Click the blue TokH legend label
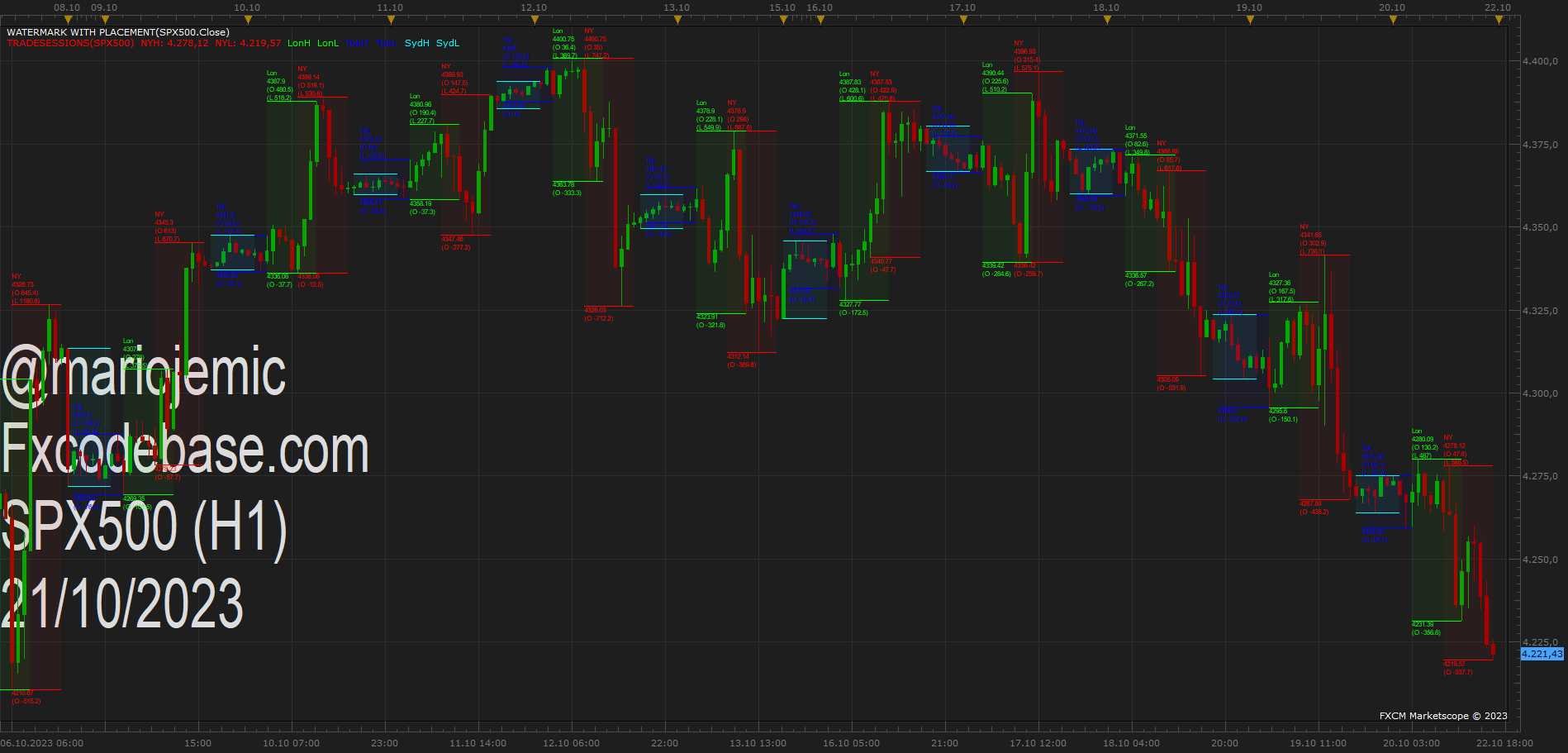Screen dimensions: 1568x753 click(x=357, y=43)
